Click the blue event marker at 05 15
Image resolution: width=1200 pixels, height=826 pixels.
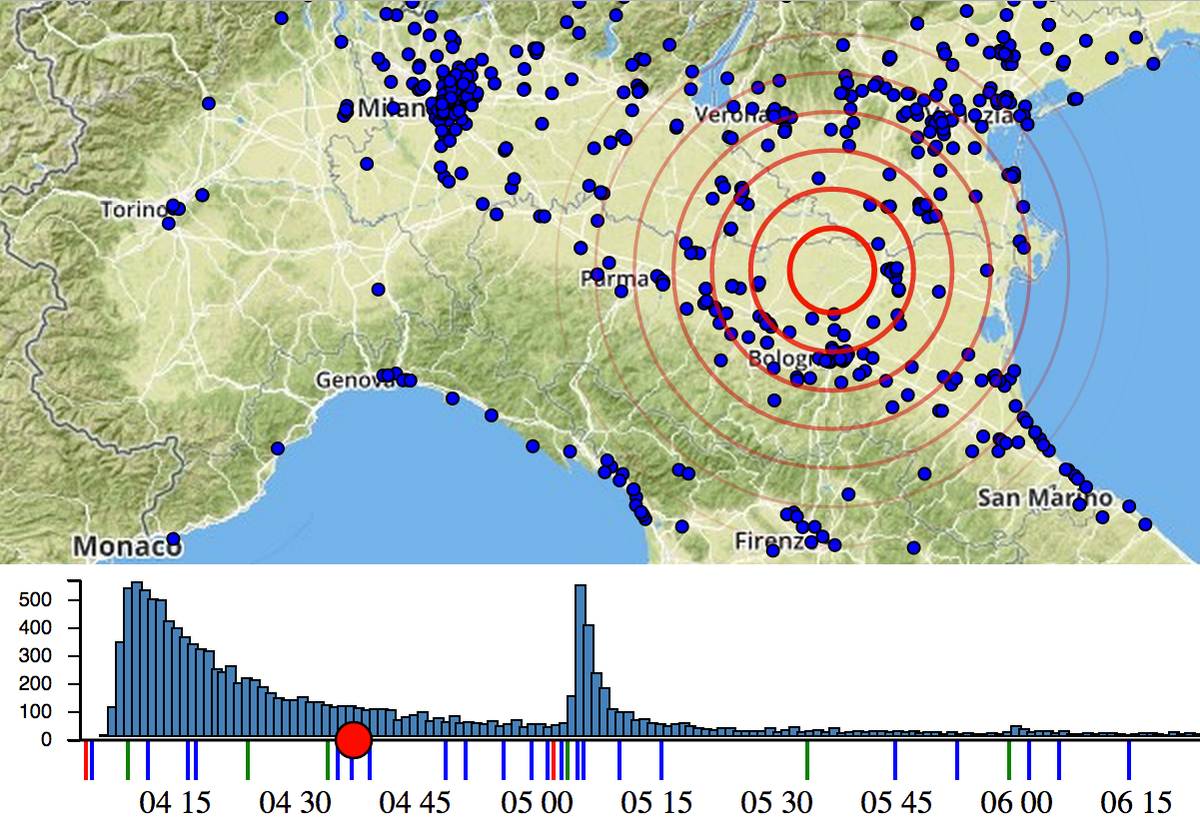(x=662, y=759)
